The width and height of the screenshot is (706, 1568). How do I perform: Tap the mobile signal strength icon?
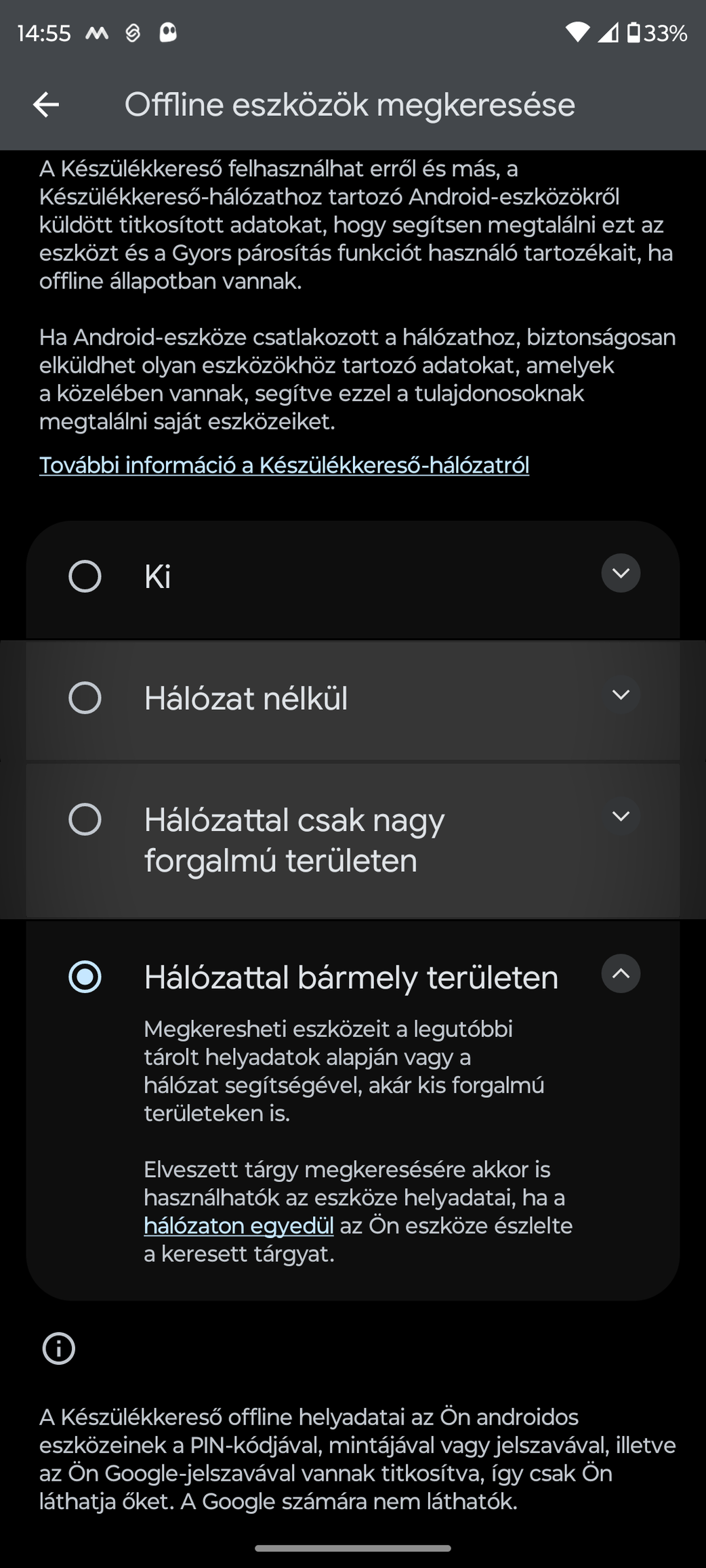608,32
